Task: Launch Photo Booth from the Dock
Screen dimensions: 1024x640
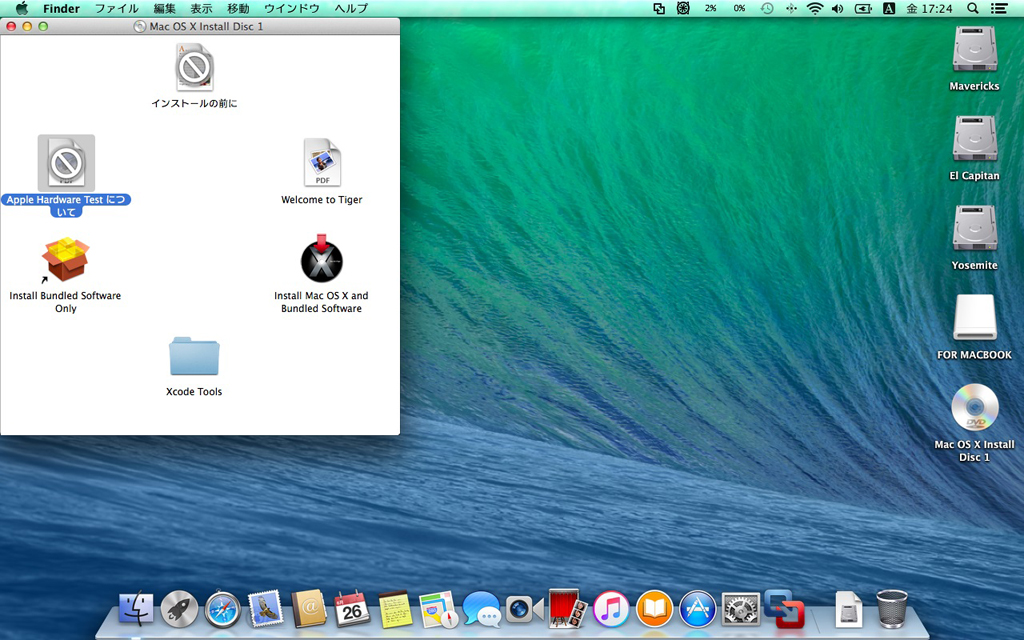Action: pyautogui.click(x=568, y=609)
